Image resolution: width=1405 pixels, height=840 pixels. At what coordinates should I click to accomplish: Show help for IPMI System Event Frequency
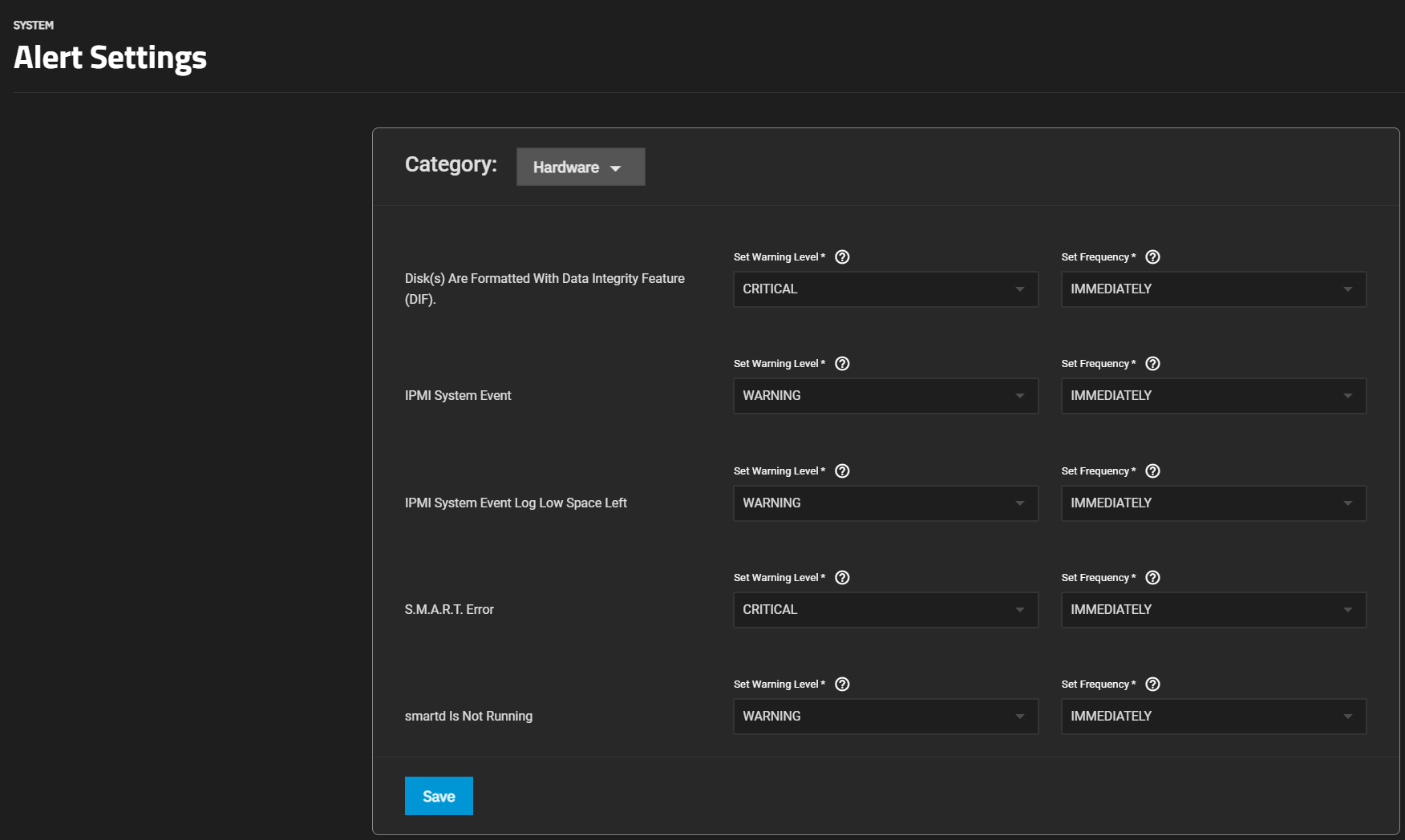tap(1152, 364)
